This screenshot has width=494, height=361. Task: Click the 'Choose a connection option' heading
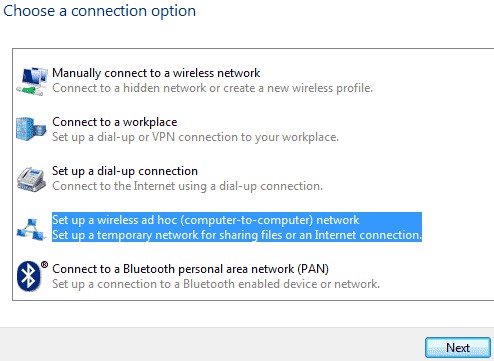(99, 11)
